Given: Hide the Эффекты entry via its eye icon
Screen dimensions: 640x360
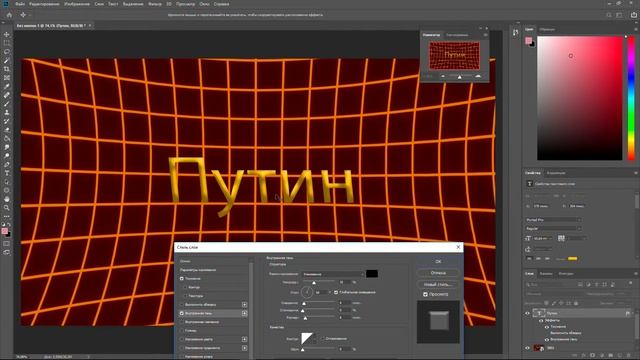Looking at the screenshot, I should (x=541, y=320).
